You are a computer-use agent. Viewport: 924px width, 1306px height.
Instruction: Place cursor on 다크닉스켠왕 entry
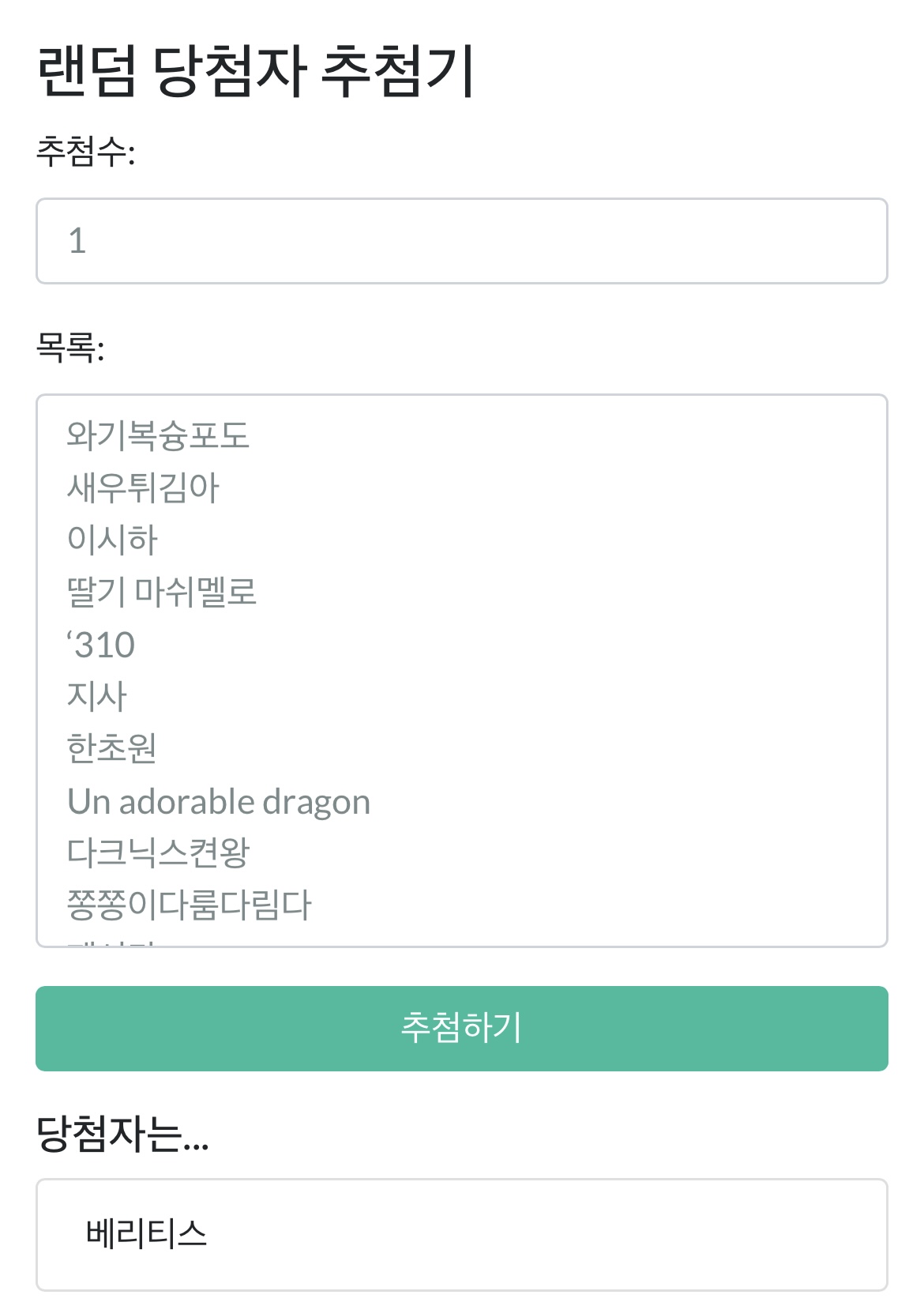tap(158, 852)
